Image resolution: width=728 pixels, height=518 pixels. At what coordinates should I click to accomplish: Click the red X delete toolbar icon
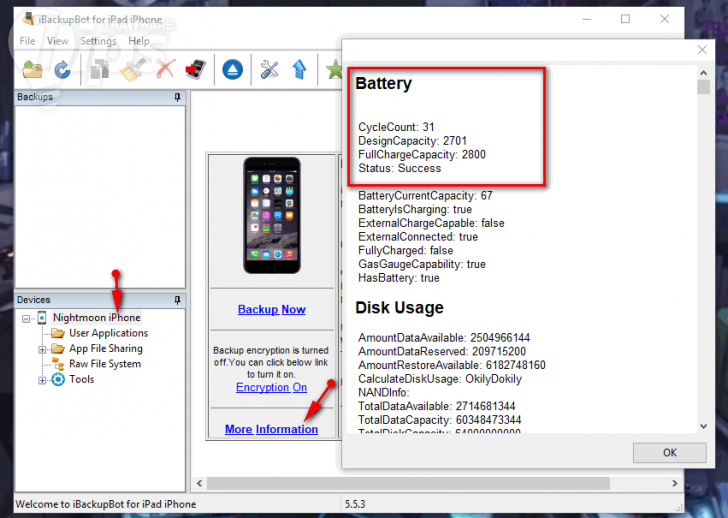[166, 70]
